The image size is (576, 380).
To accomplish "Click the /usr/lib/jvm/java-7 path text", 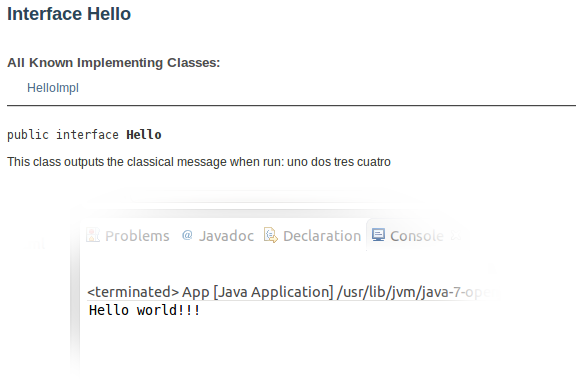I will pos(399,292).
